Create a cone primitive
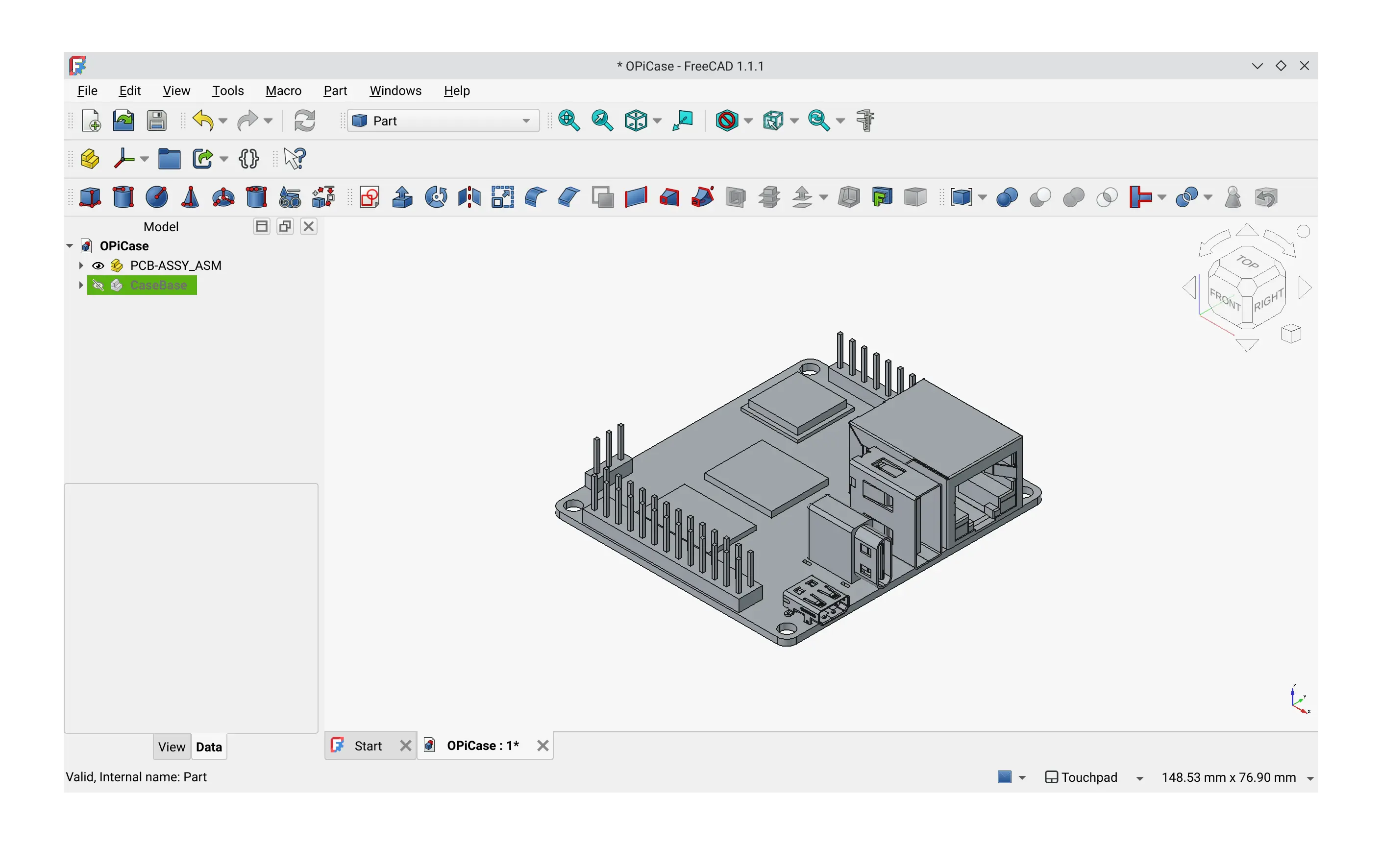The image size is (1382, 868). click(190, 197)
